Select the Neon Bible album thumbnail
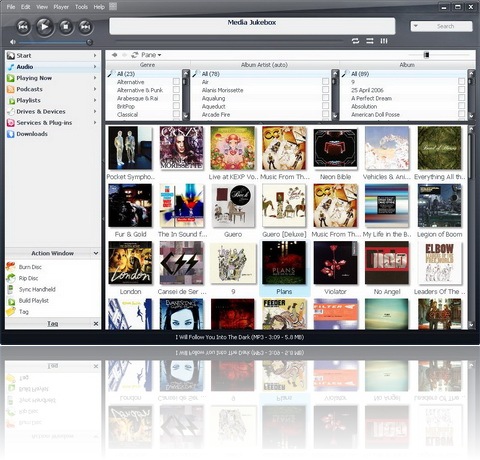The width and height of the screenshot is (480, 460). pos(335,148)
